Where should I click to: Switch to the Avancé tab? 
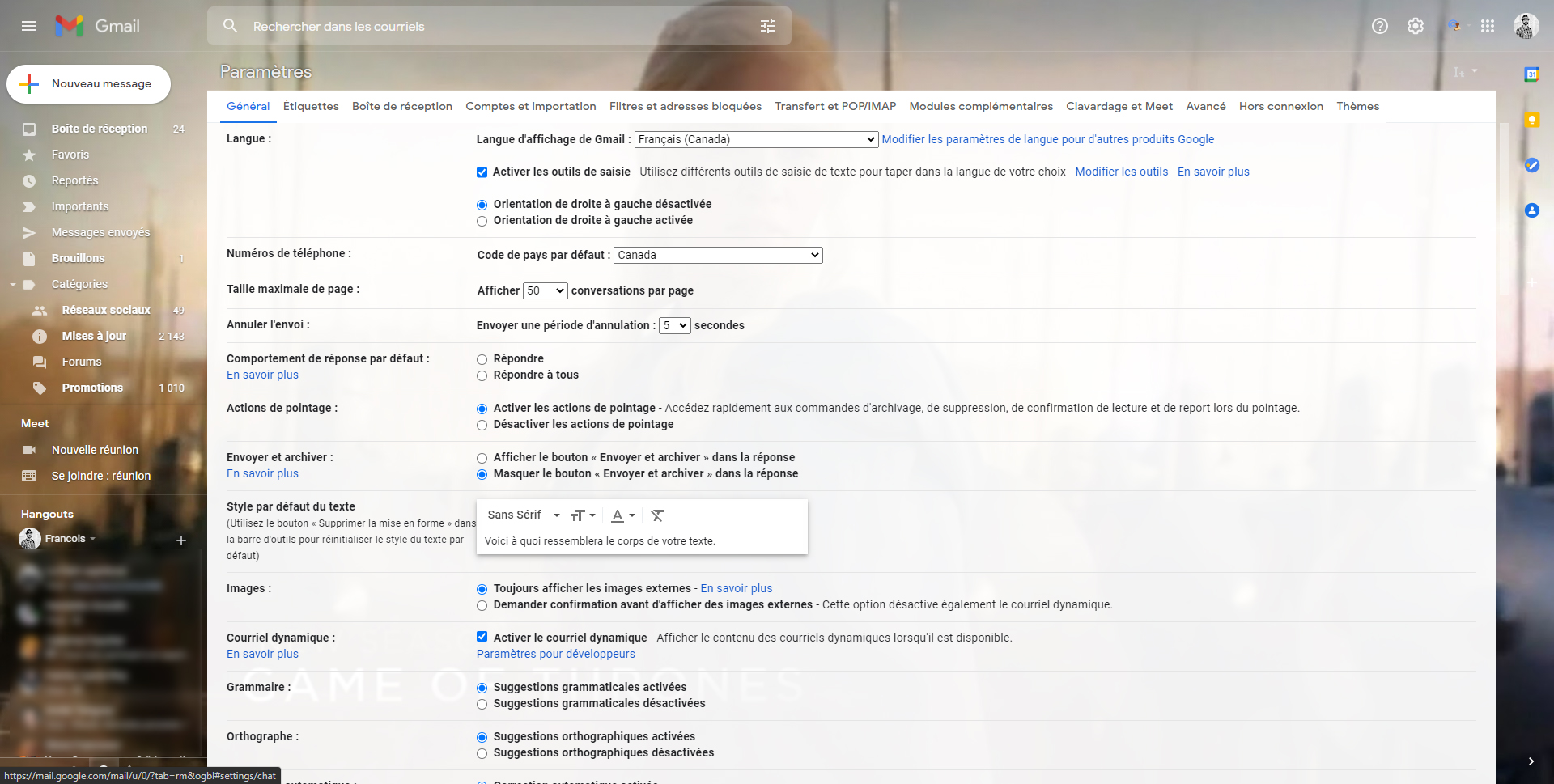1206,106
